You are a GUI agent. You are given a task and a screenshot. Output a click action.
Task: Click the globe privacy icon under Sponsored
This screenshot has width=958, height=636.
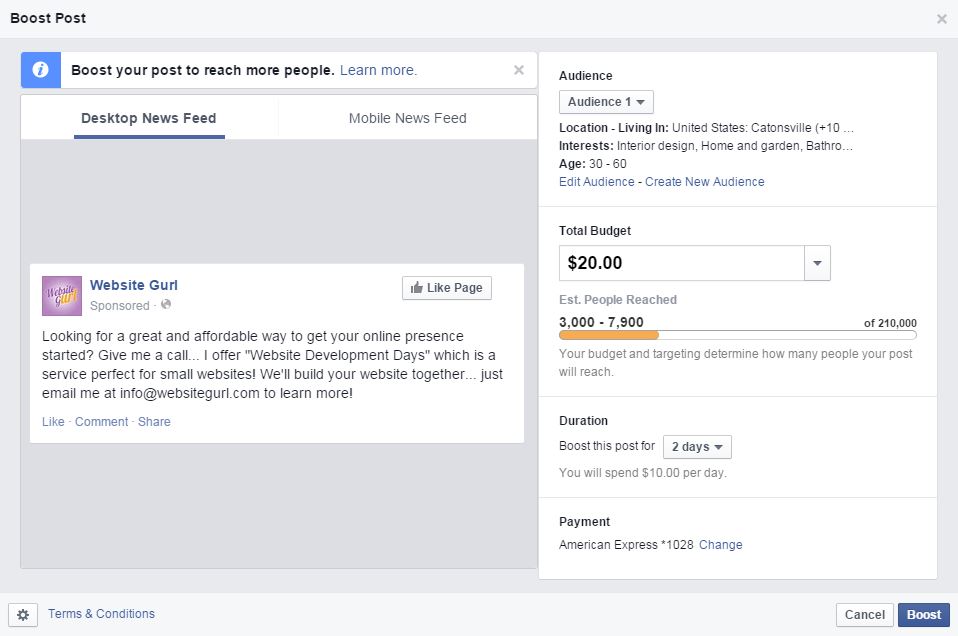[166, 305]
